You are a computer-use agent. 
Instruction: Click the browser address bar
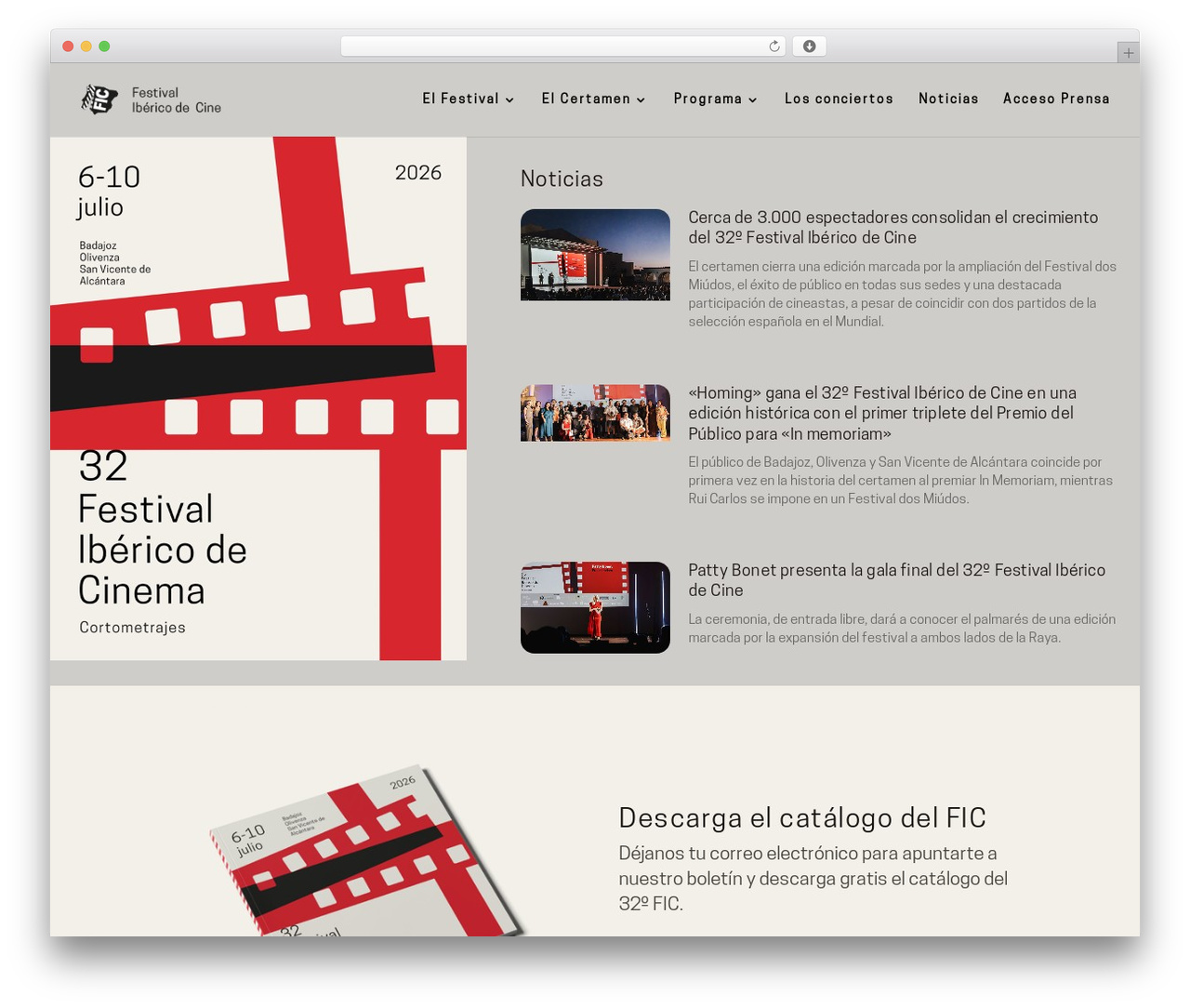[563, 46]
